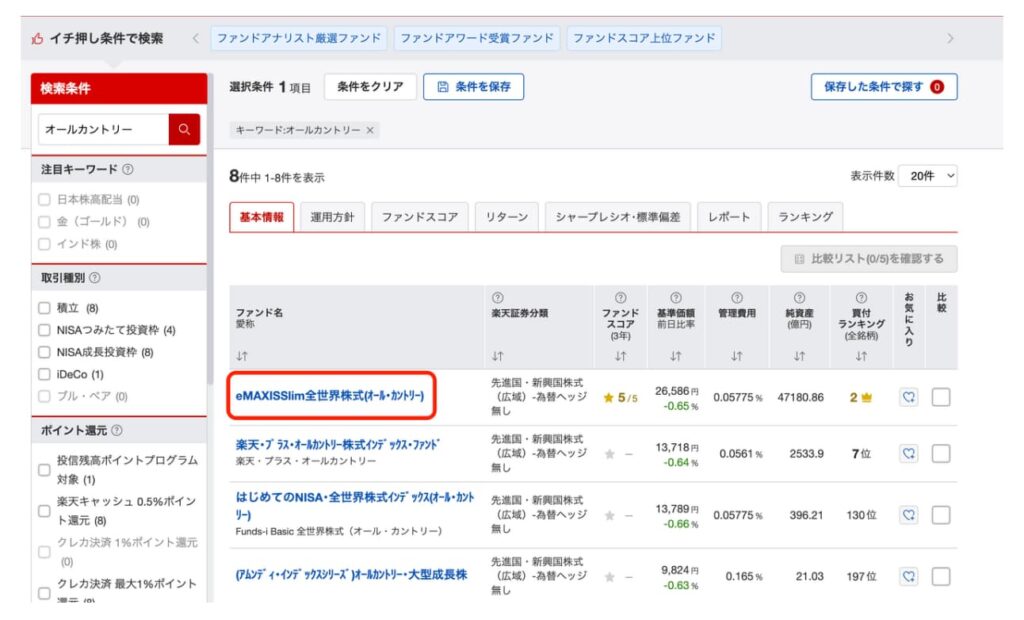1024x620 pixels.
Task: Select ファンドアナリスト厳選ファンド chip
Action: point(299,38)
